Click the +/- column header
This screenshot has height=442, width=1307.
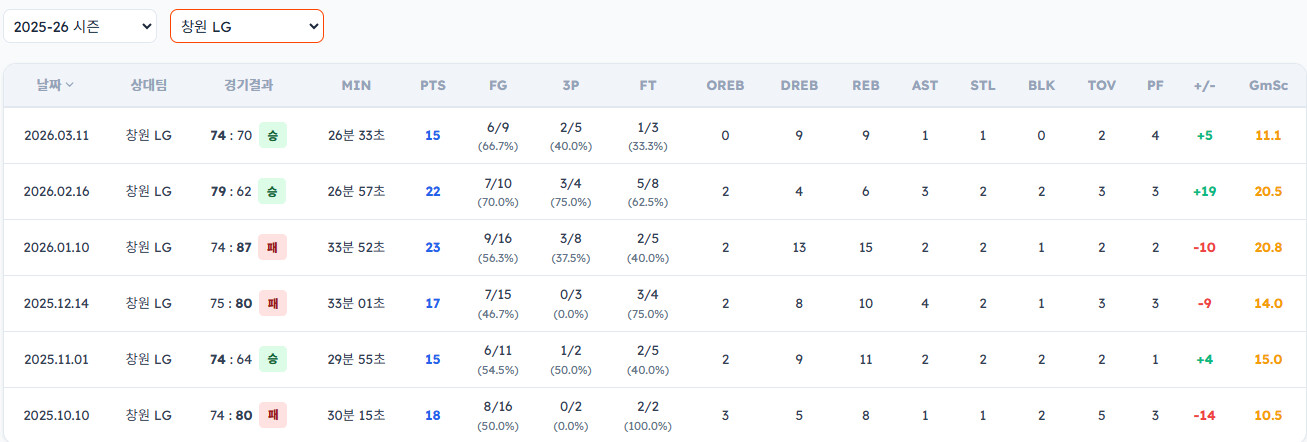point(1204,85)
